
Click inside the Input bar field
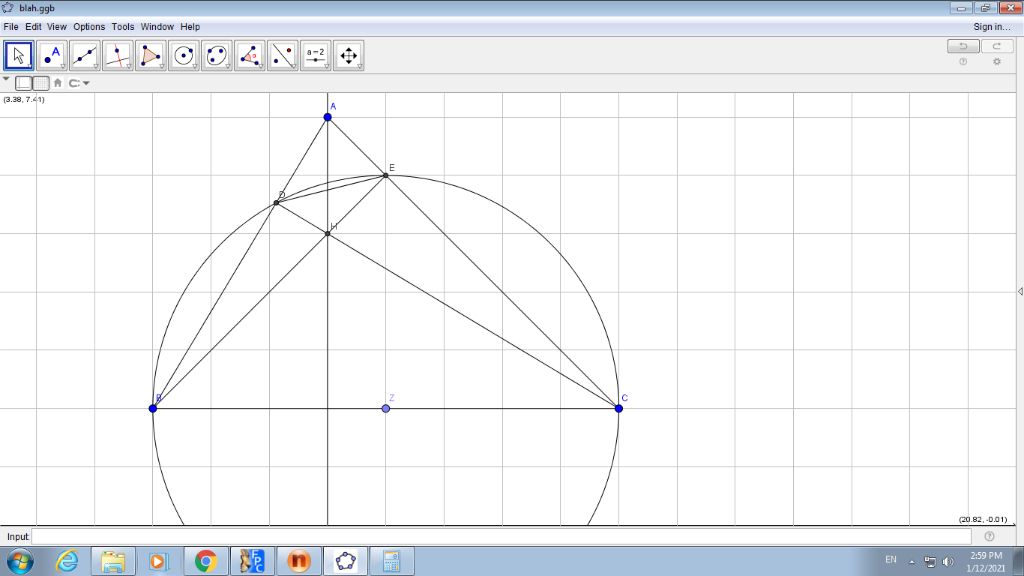501,536
